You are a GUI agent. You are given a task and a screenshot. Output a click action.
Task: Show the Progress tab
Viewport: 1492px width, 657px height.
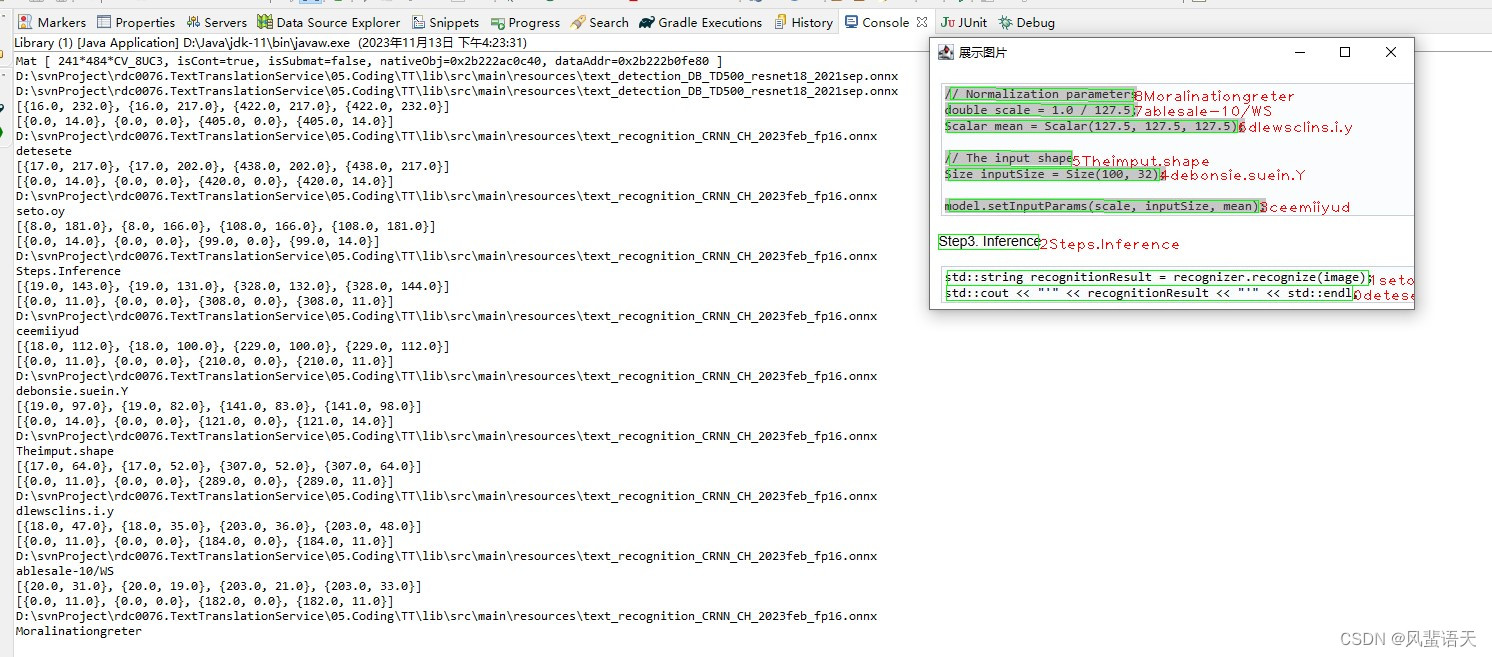point(525,22)
